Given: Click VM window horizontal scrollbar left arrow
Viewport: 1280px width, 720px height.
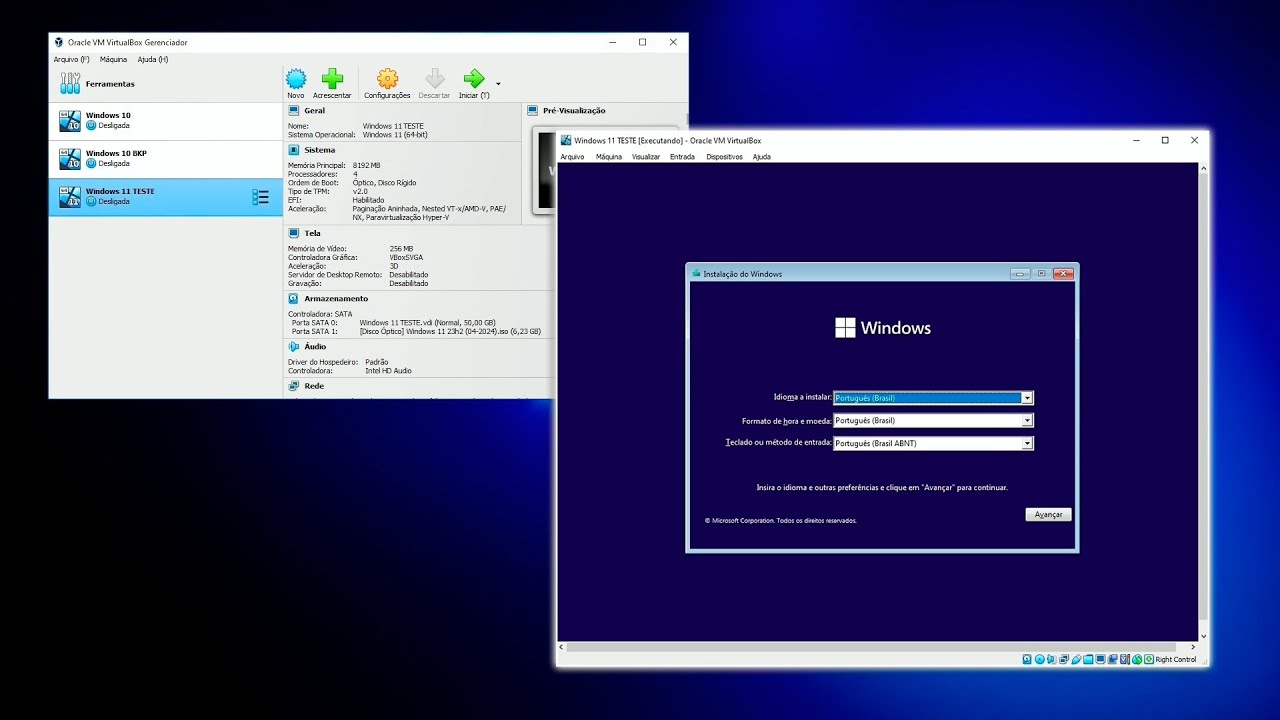Looking at the screenshot, I should [x=563, y=647].
